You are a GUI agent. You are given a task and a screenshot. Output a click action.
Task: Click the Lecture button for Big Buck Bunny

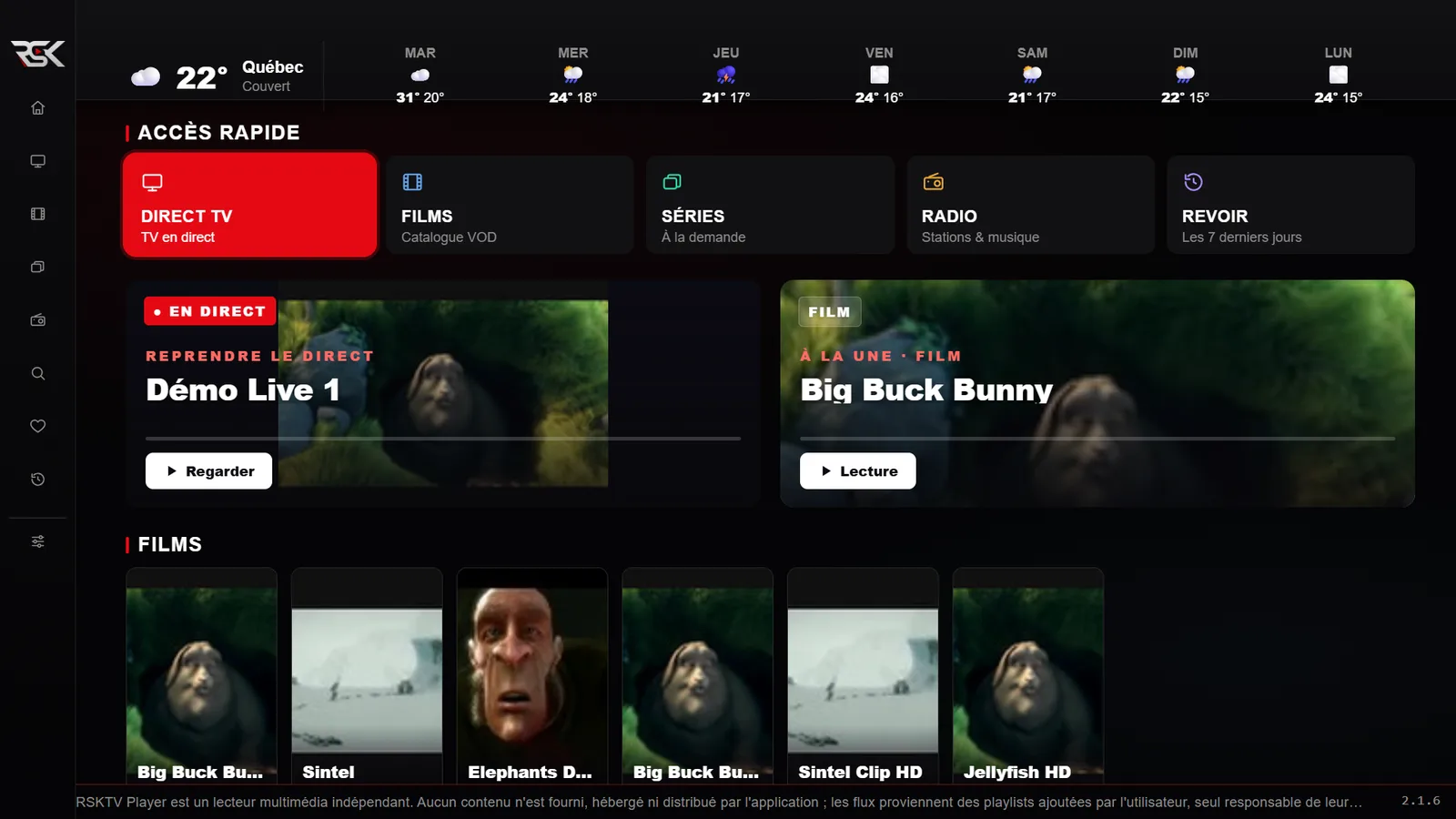(857, 471)
